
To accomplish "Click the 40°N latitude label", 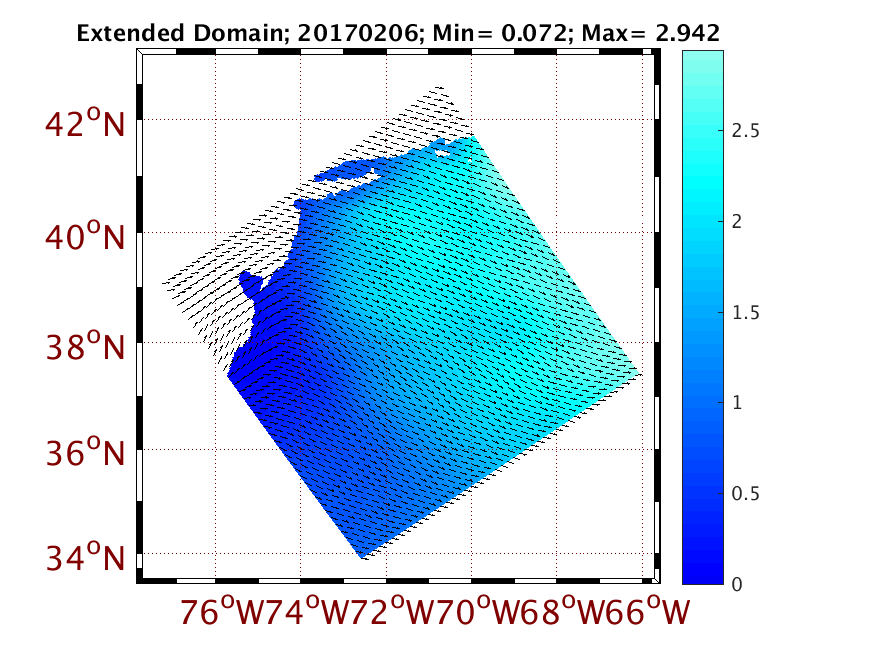I will point(84,238).
